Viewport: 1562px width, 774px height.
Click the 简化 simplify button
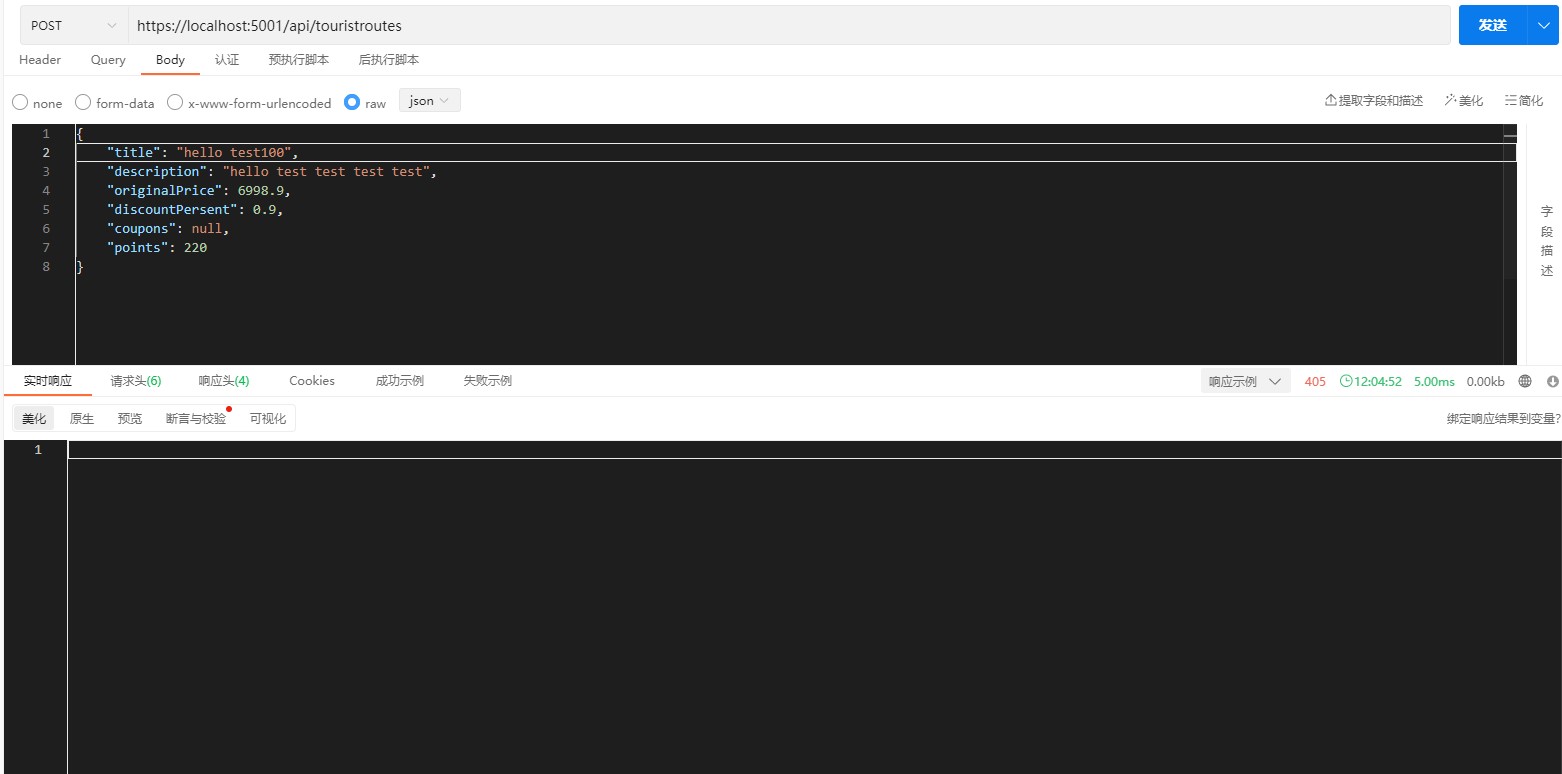(1524, 101)
